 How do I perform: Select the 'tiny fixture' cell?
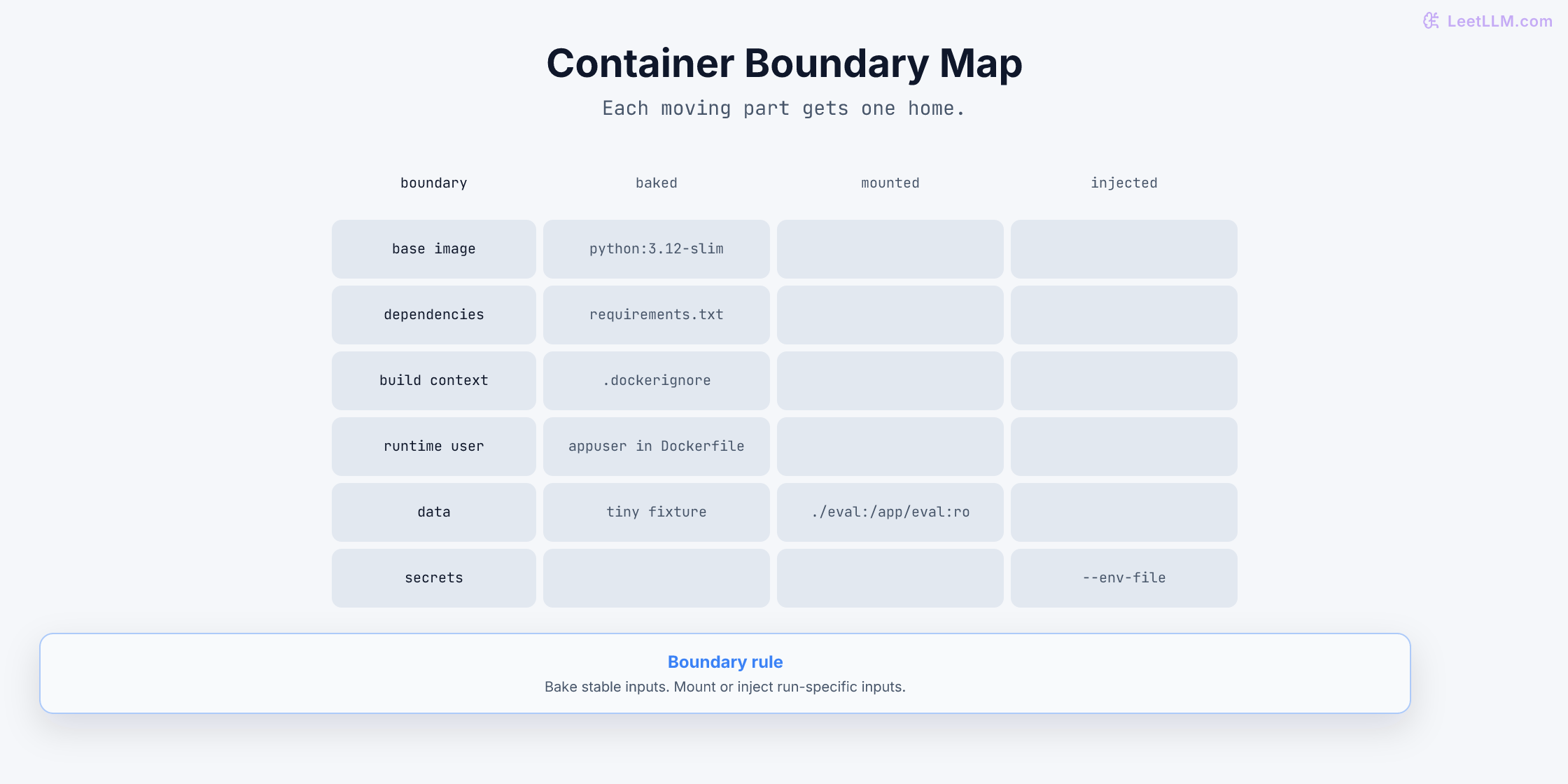657,512
